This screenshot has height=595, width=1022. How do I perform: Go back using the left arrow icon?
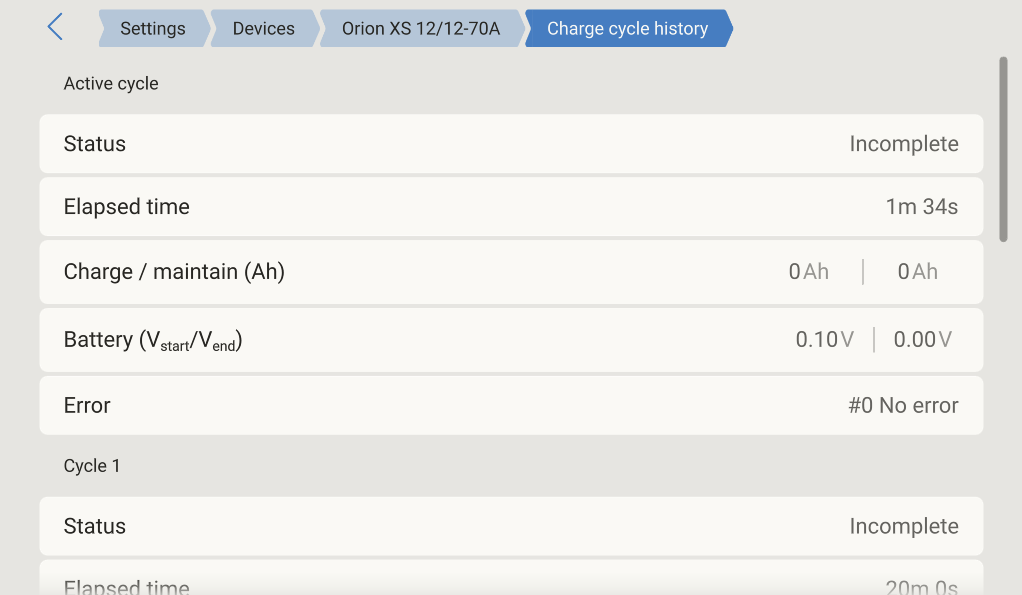(55, 27)
